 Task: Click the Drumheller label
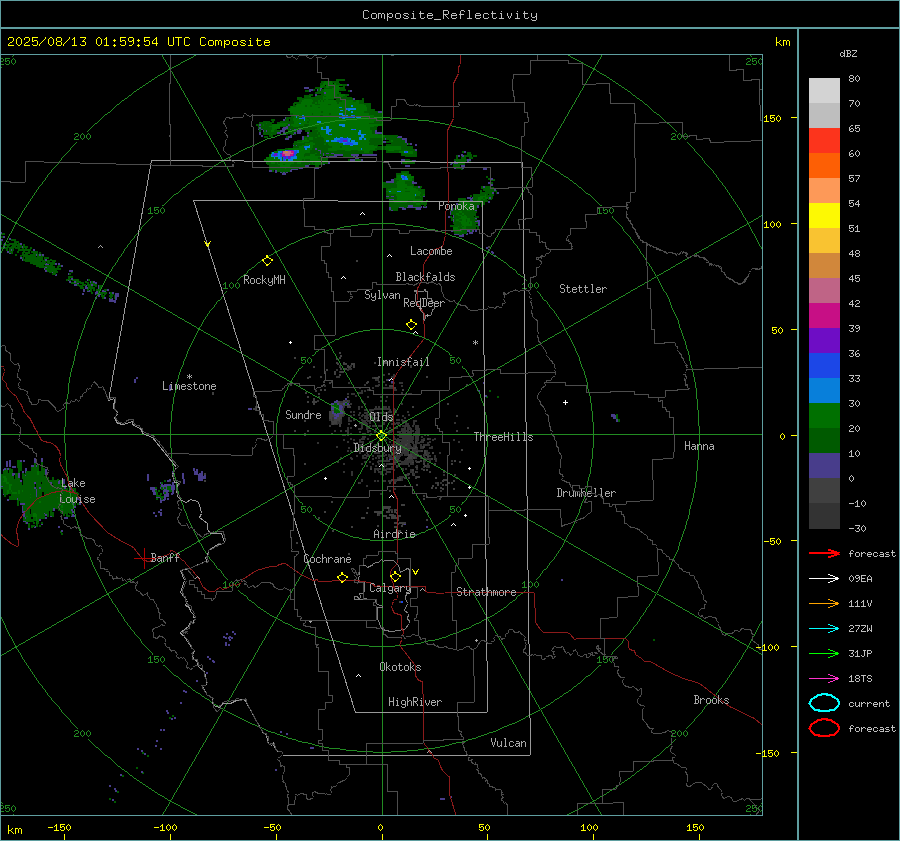[586, 493]
